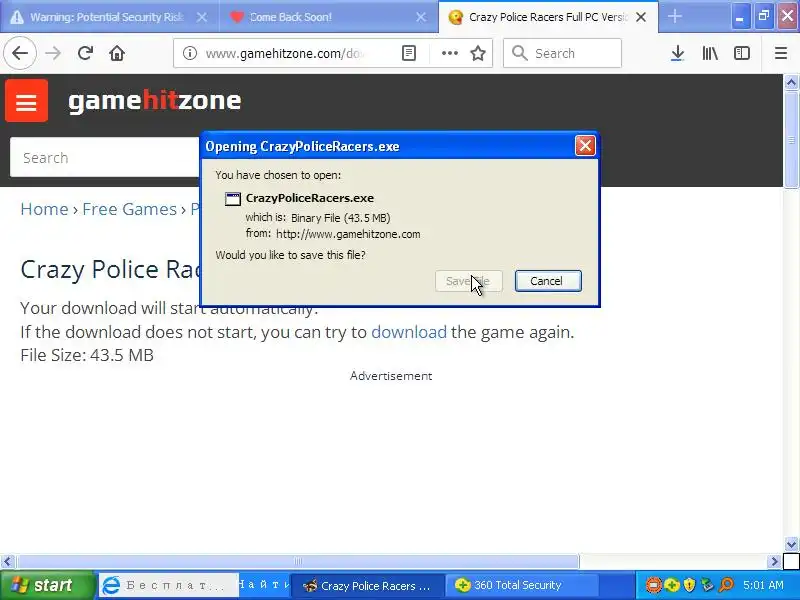
Task: Open the Firefox home page
Action: tap(117, 53)
